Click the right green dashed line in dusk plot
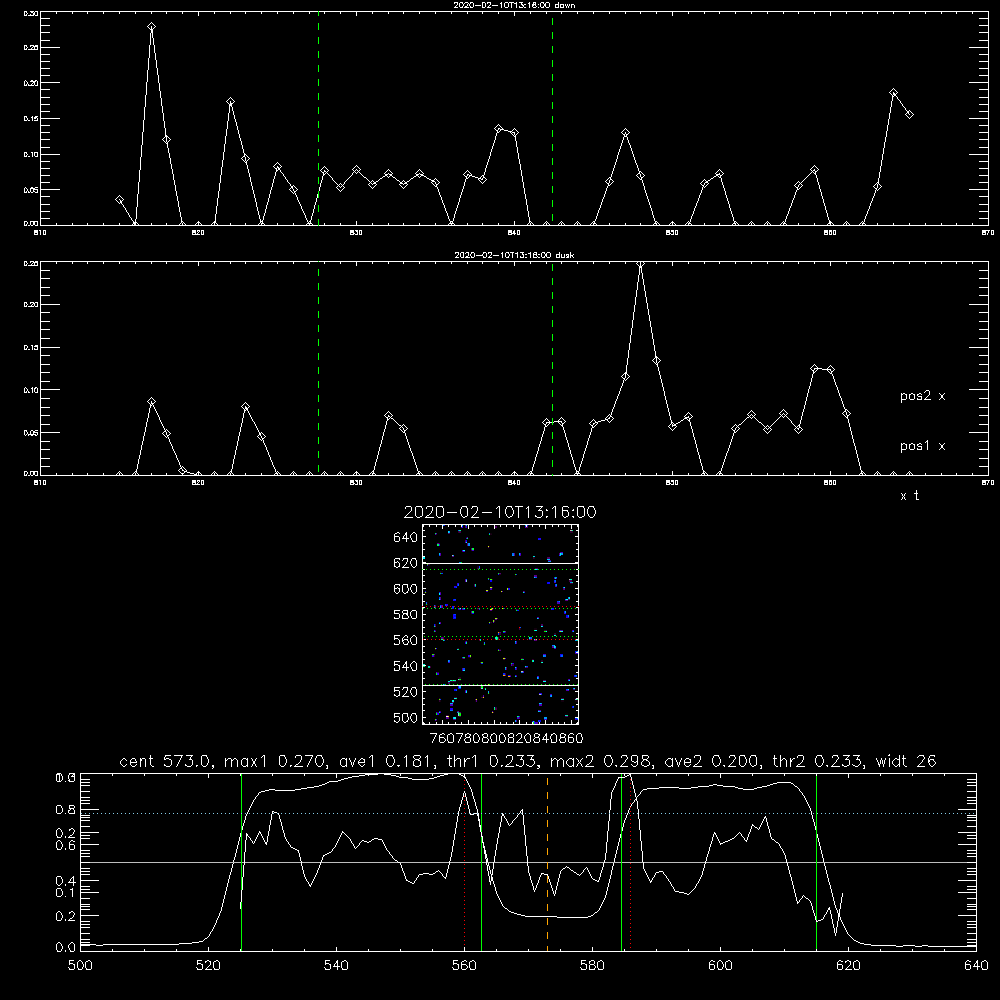The image size is (1000, 1000). click(x=552, y=369)
